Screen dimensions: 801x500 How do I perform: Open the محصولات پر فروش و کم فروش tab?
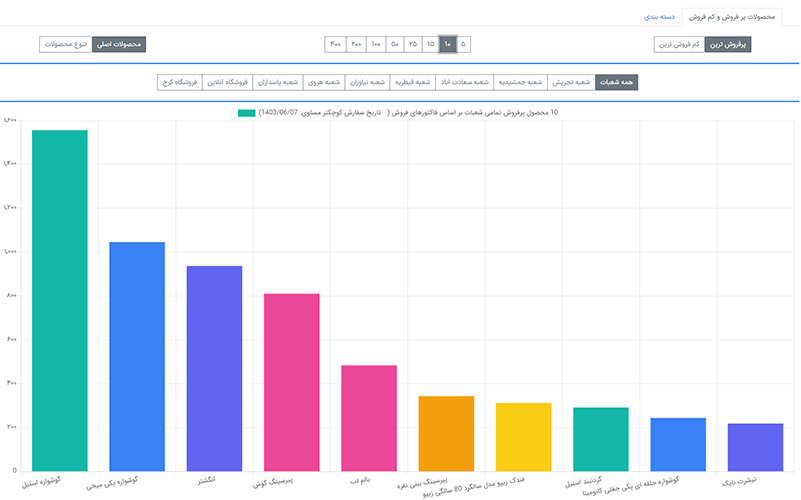[x=735, y=17]
